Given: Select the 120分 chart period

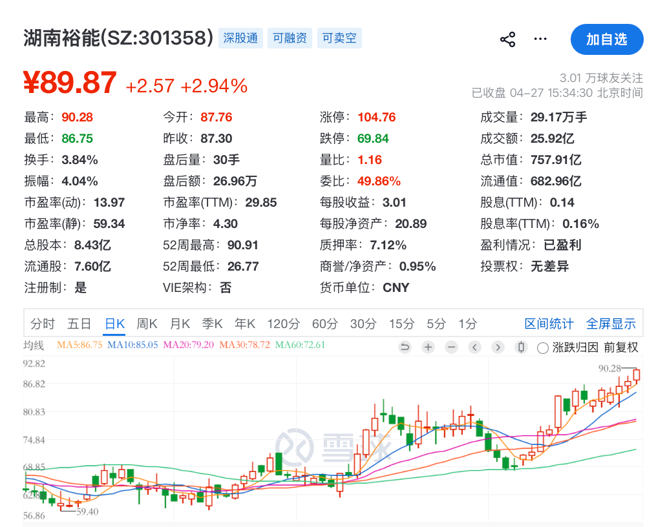Looking at the screenshot, I should coord(283,323).
